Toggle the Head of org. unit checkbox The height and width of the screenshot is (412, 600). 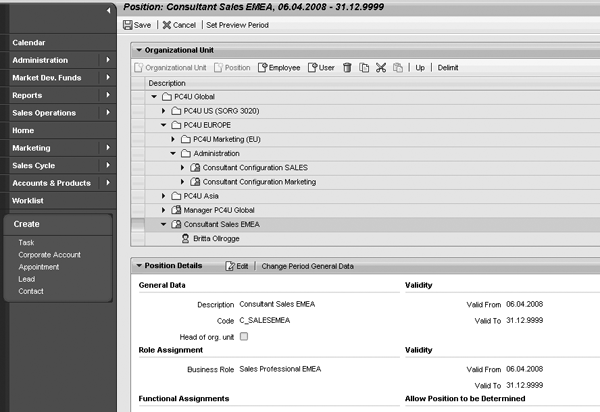tap(244, 336)
